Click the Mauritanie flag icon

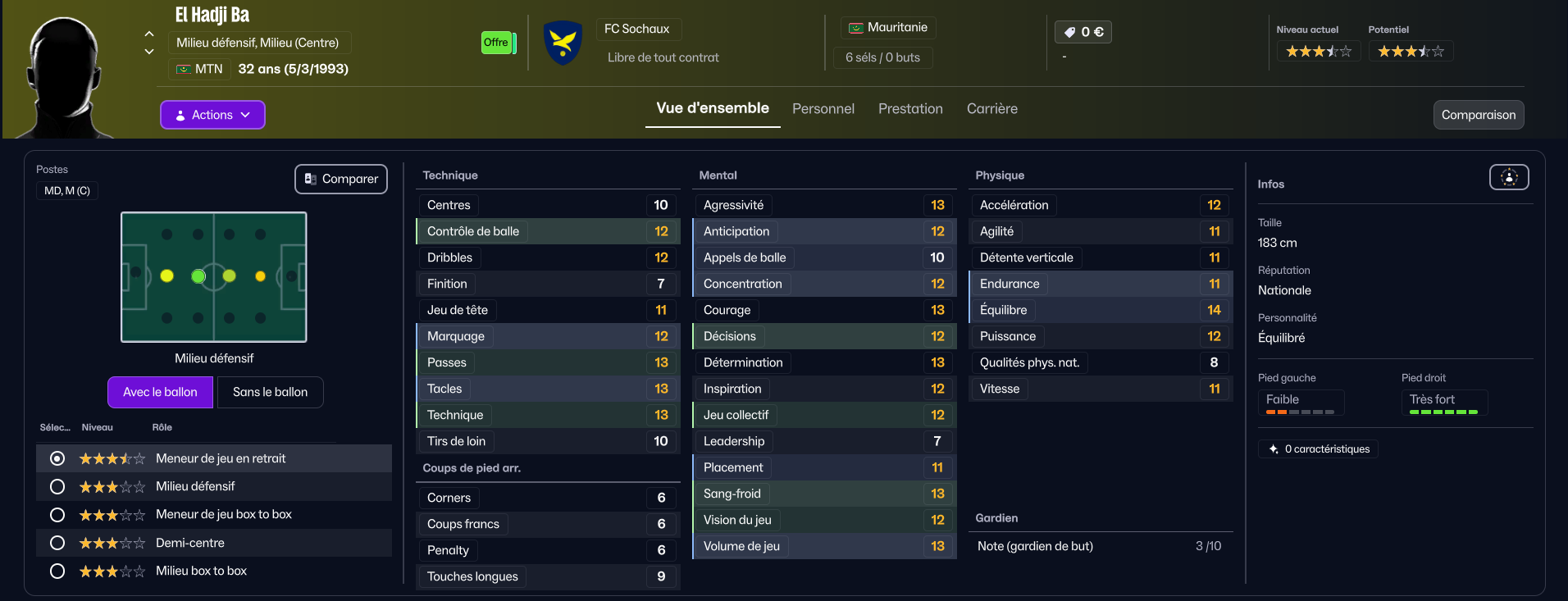pos(855,28)
